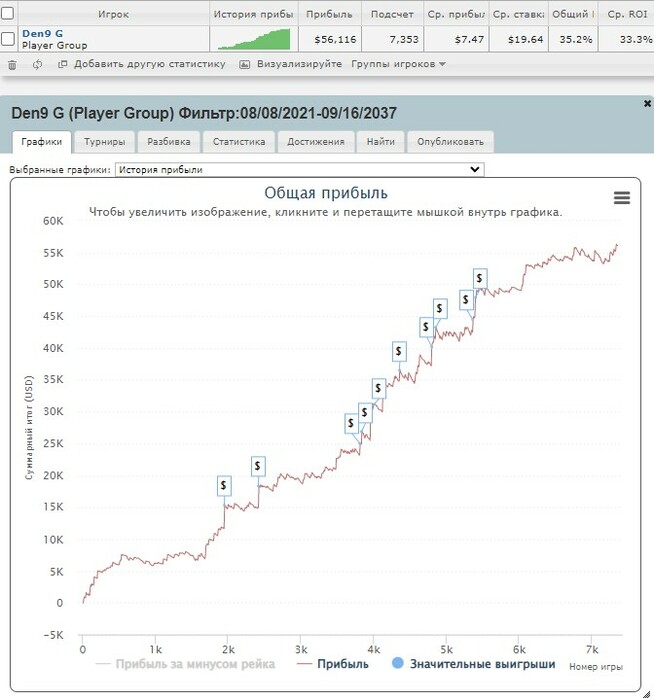The image size is (654, 700).
Task: Open the Группы игроков dropdown
Action: (398, 64)
